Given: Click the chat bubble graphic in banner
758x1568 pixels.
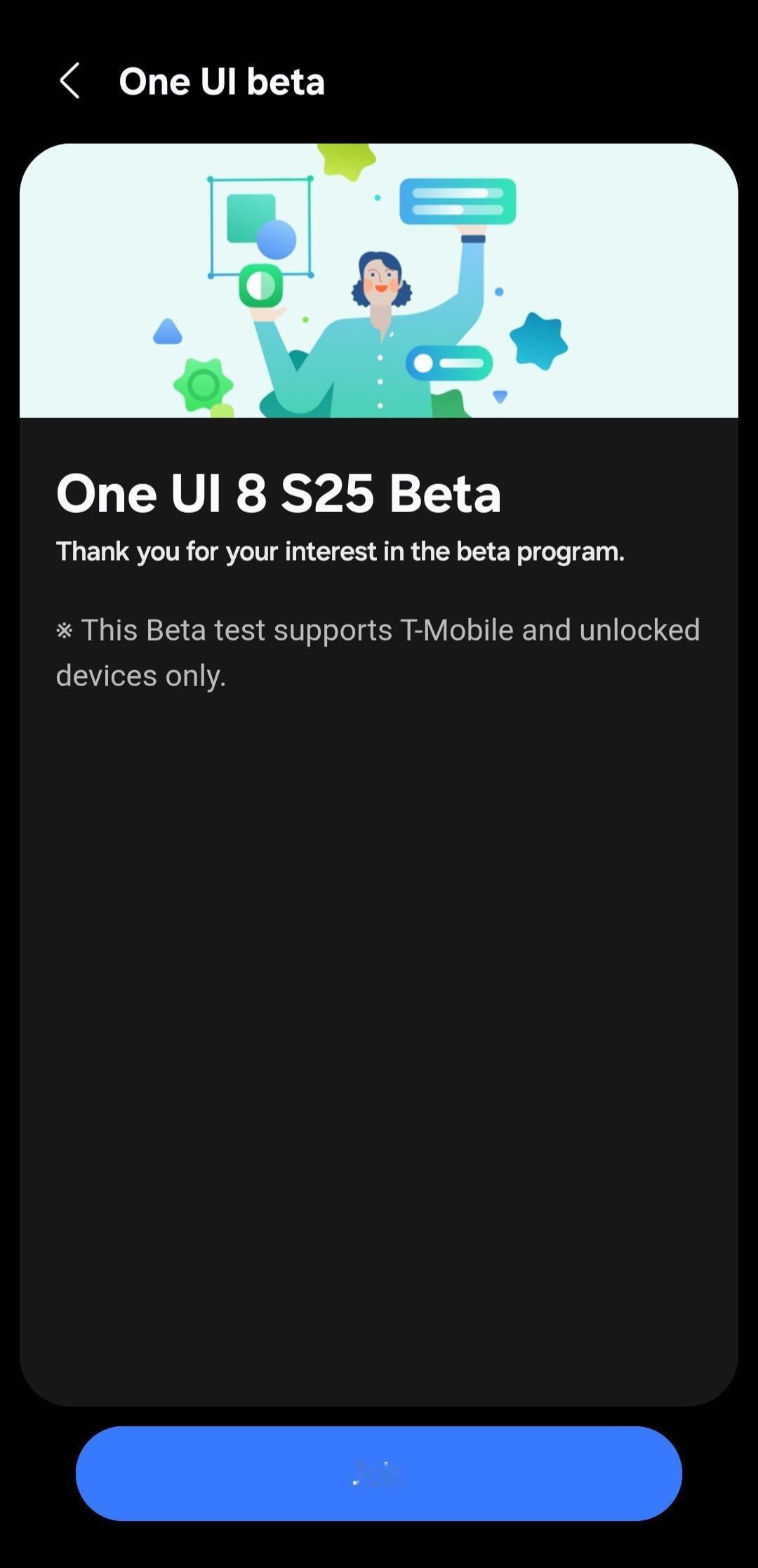Looking at the screenshot, I should click(x=458, y=201).
